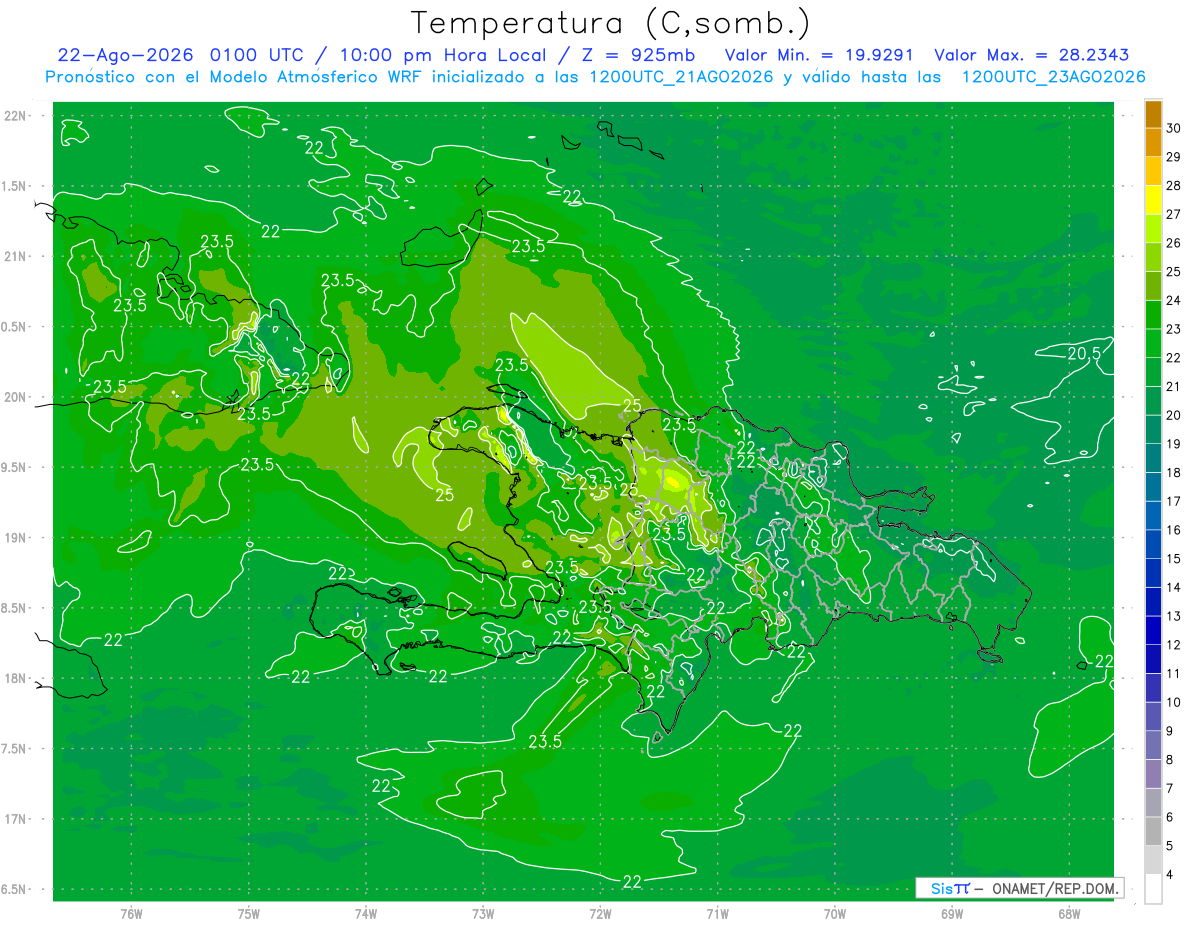Click the legend color between 29 and 30

coord(1153,142)
